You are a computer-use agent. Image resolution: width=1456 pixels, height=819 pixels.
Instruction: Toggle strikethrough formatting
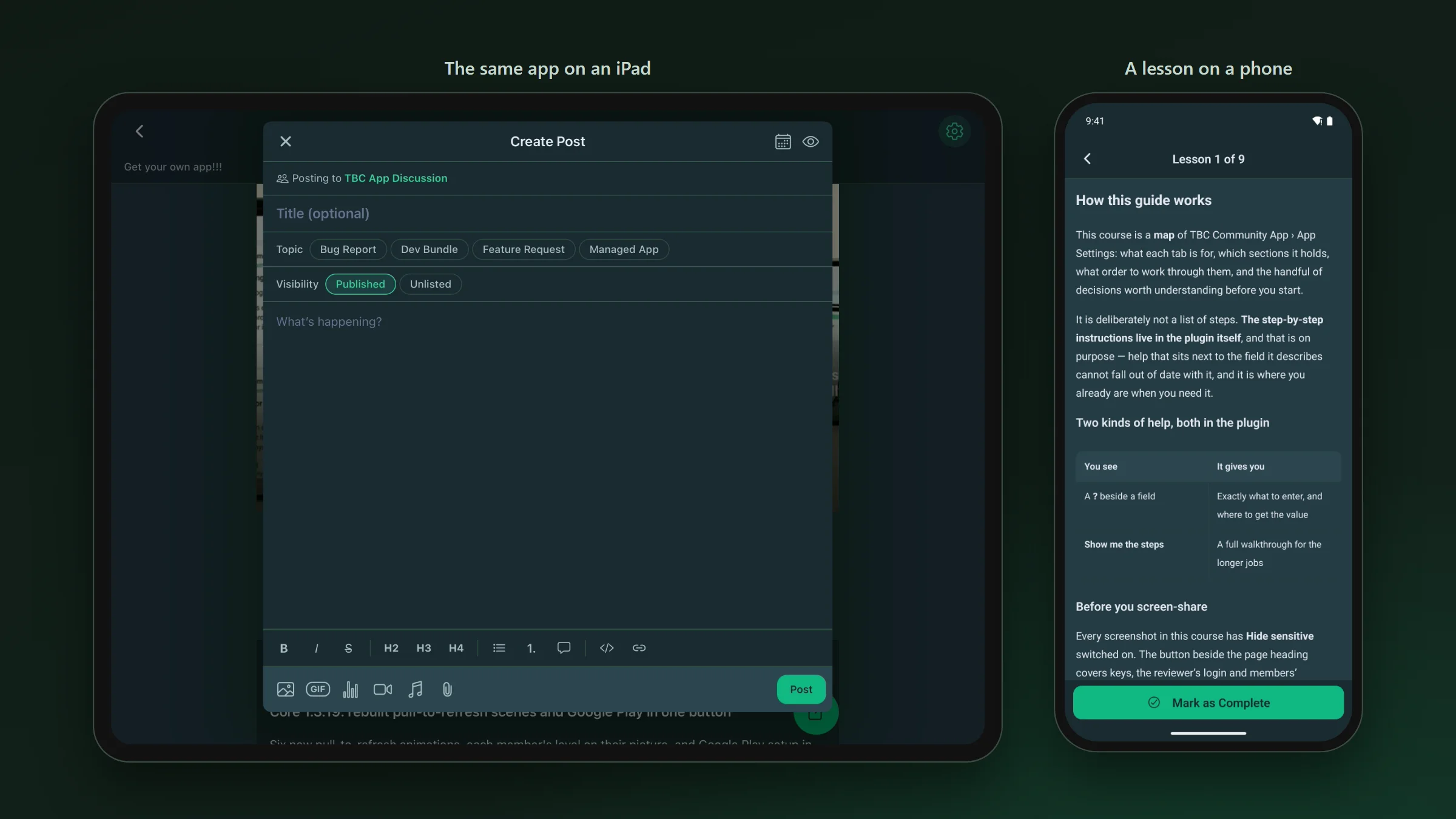tap(348, 648)
